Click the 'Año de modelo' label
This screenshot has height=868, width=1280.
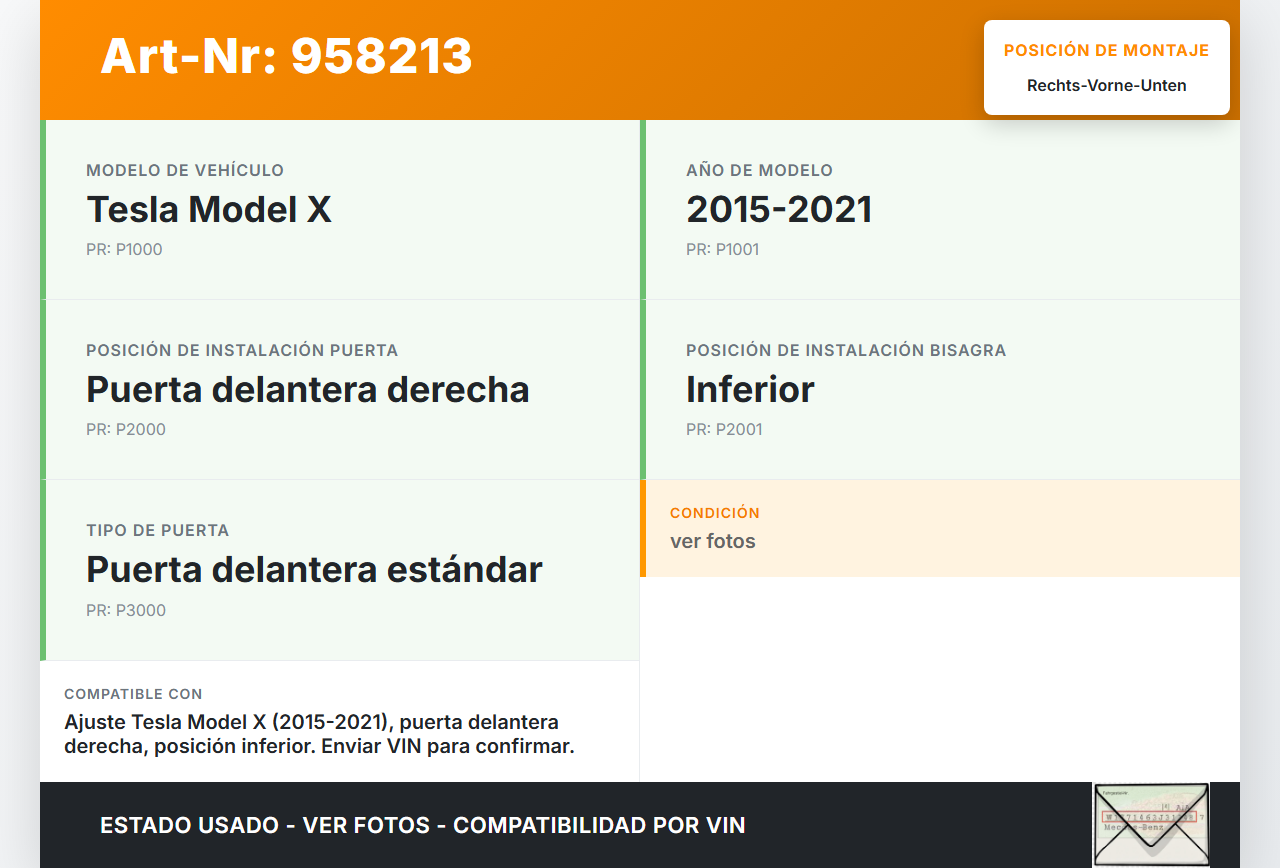tap(759, 170)
